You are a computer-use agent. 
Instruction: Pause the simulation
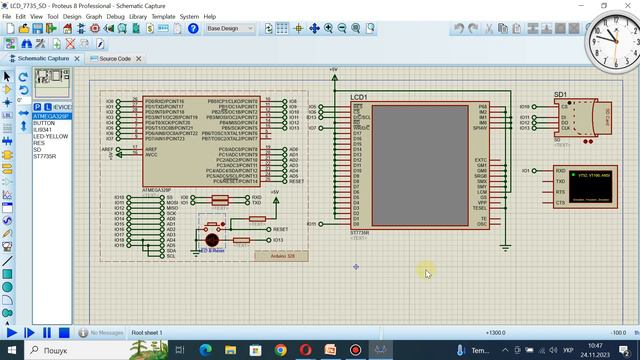47,333
